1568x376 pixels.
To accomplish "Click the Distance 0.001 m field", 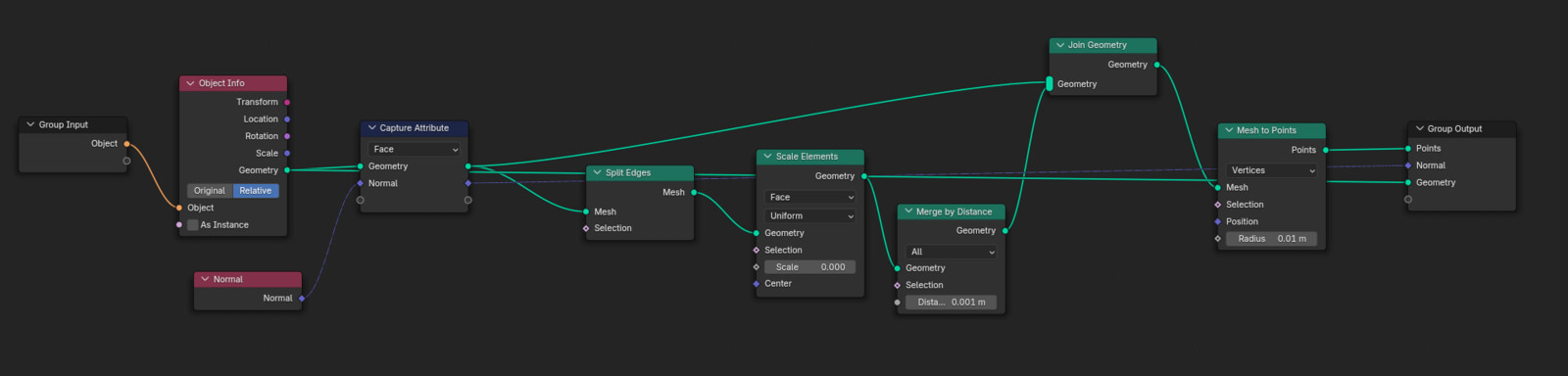I will coord(952,303).
